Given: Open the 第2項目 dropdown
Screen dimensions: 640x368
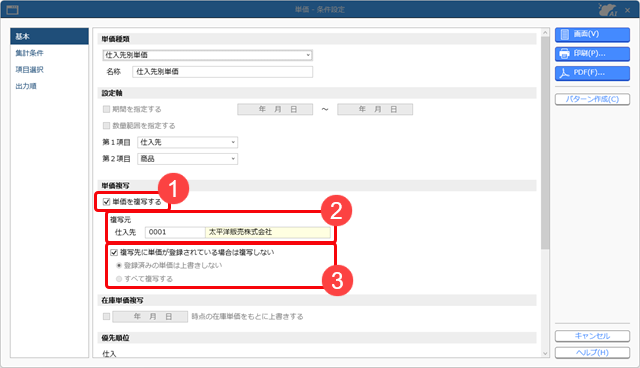Looking at the screenshot, I should point(187,159).
